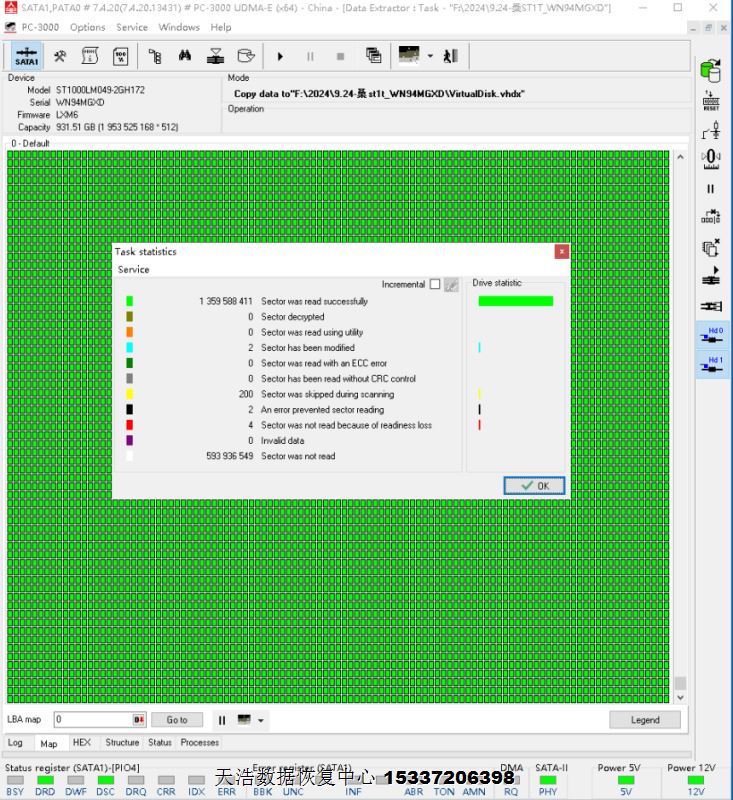The height and width of the screenshot is (800, 733).
Task: Open the map view dropdown arrow in toolbar
Action: [430, 56]
